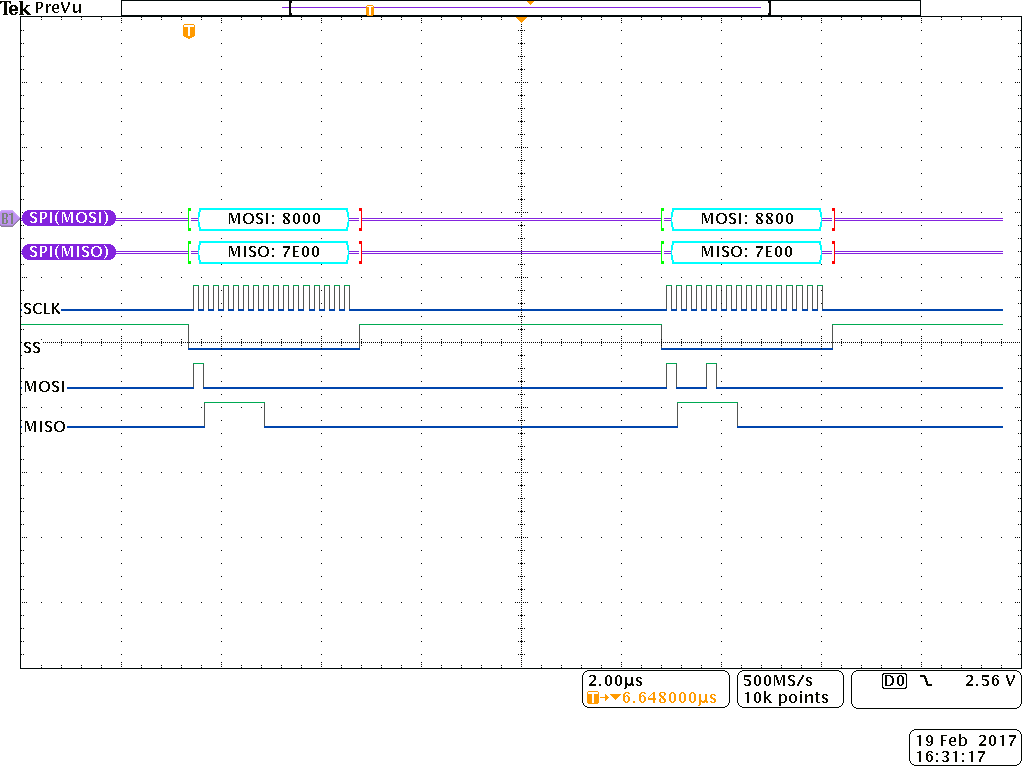Select the SPI(MISO) bus label
The image size is (1024, 768).
click(69, 251)
